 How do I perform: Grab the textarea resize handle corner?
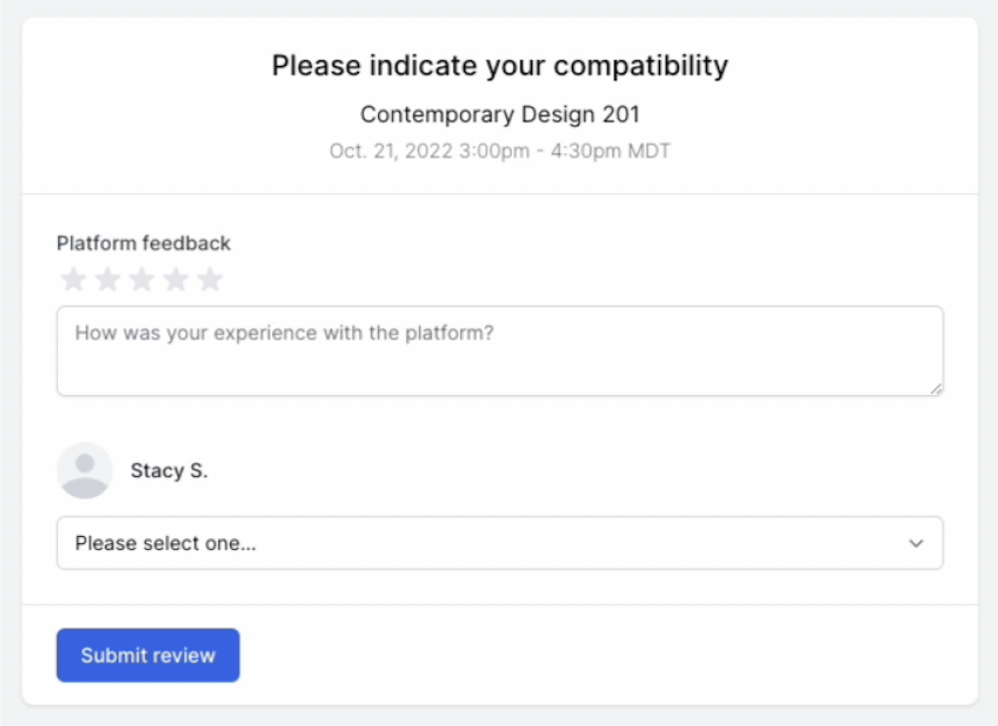[936, 389]
